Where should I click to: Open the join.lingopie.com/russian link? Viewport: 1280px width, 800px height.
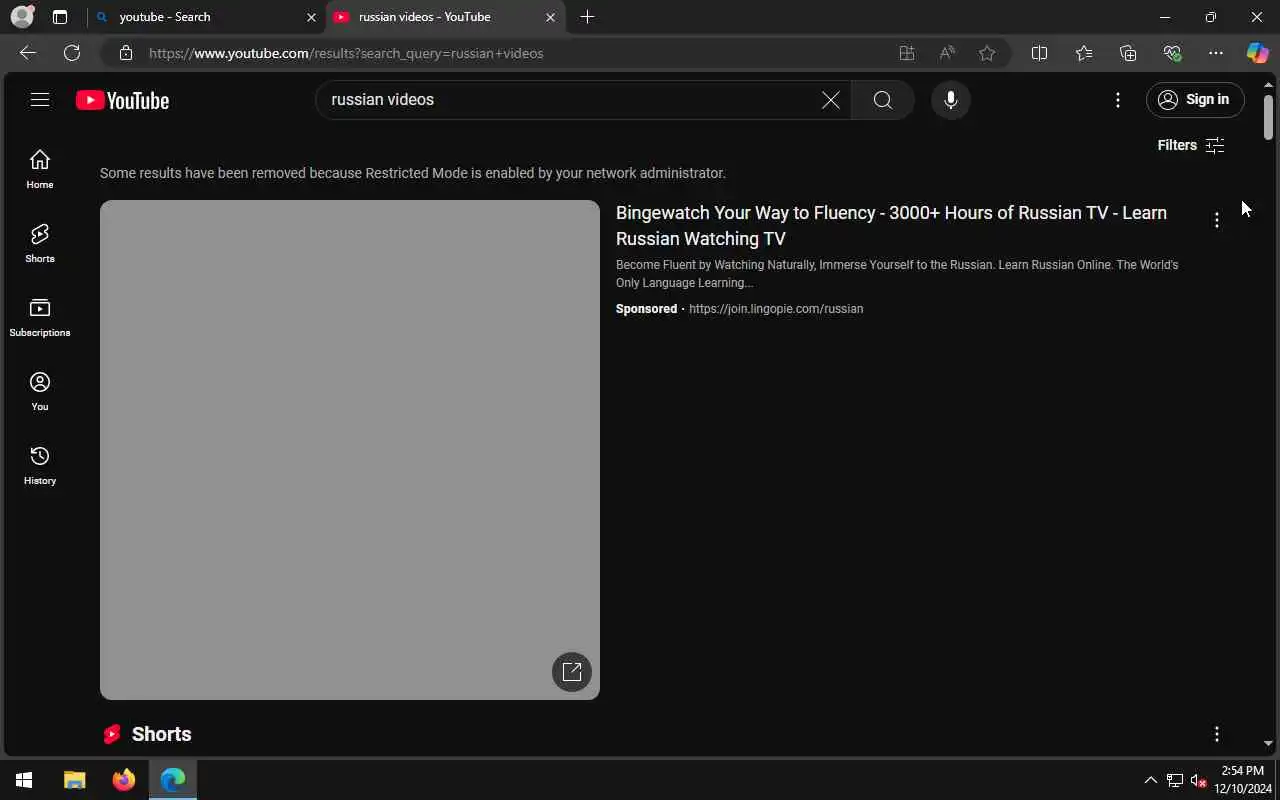point(776,309)
